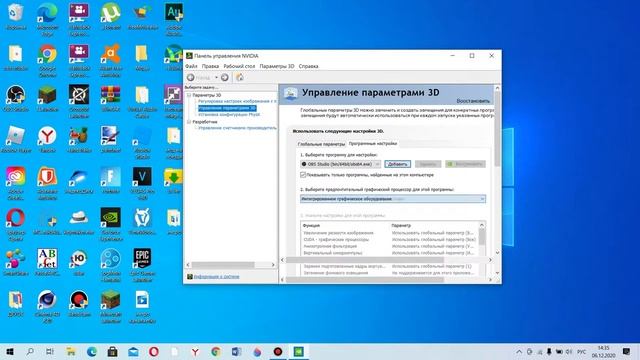Click the РУС language indicator
Screen dimensions: 640x360
pos(582,351)
